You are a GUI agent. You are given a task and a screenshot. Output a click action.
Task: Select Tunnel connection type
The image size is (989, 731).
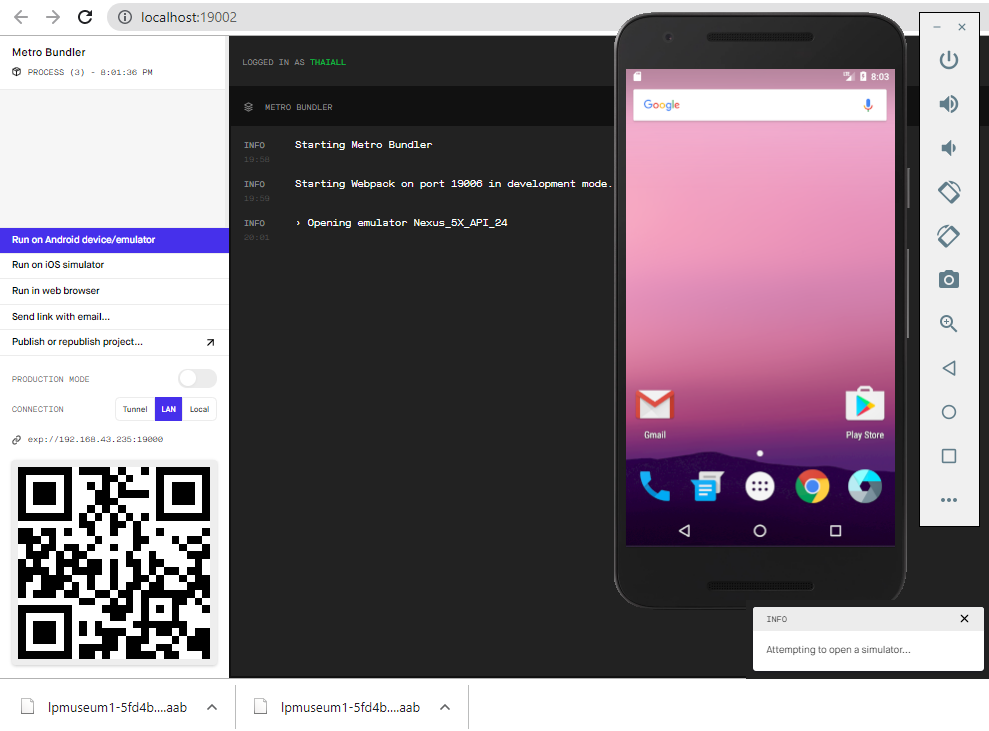coord(135,409)
